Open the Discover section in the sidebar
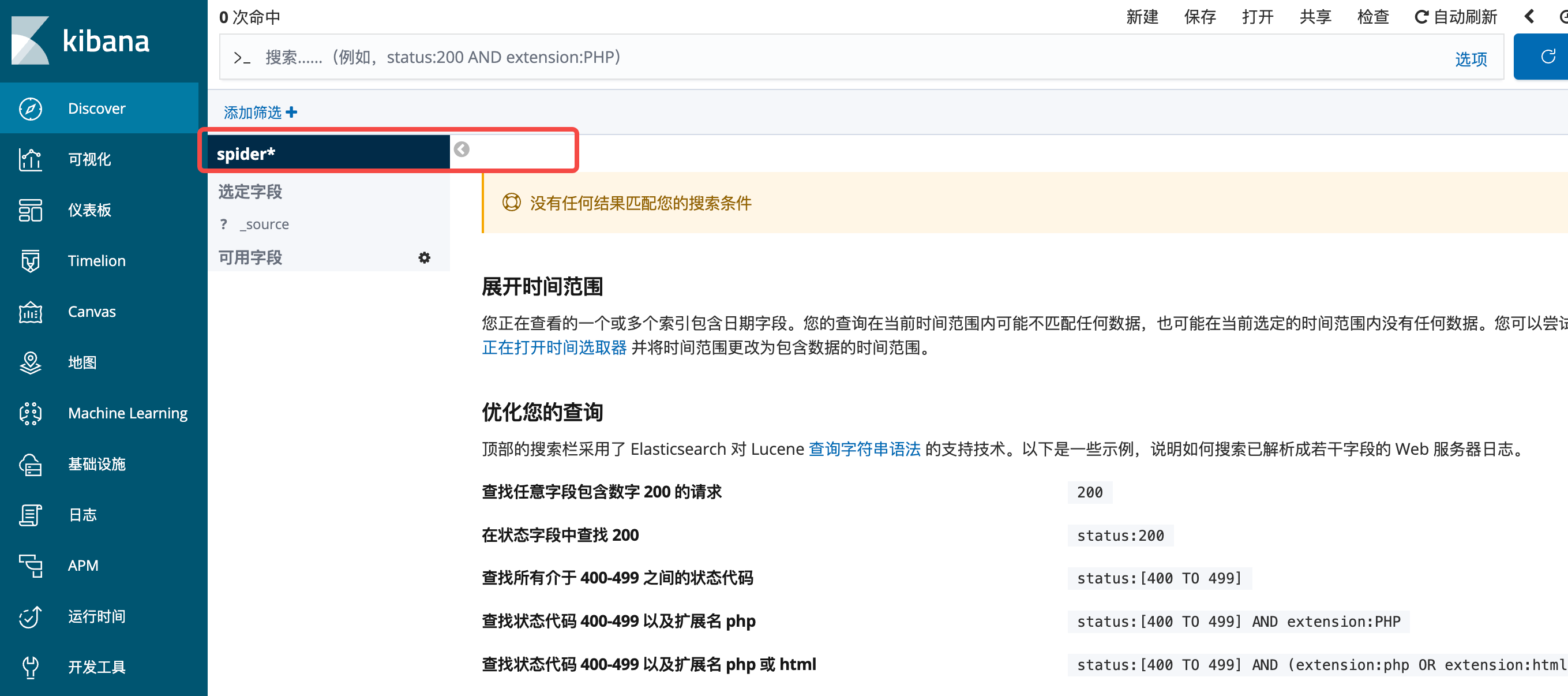 pos(97,108)
